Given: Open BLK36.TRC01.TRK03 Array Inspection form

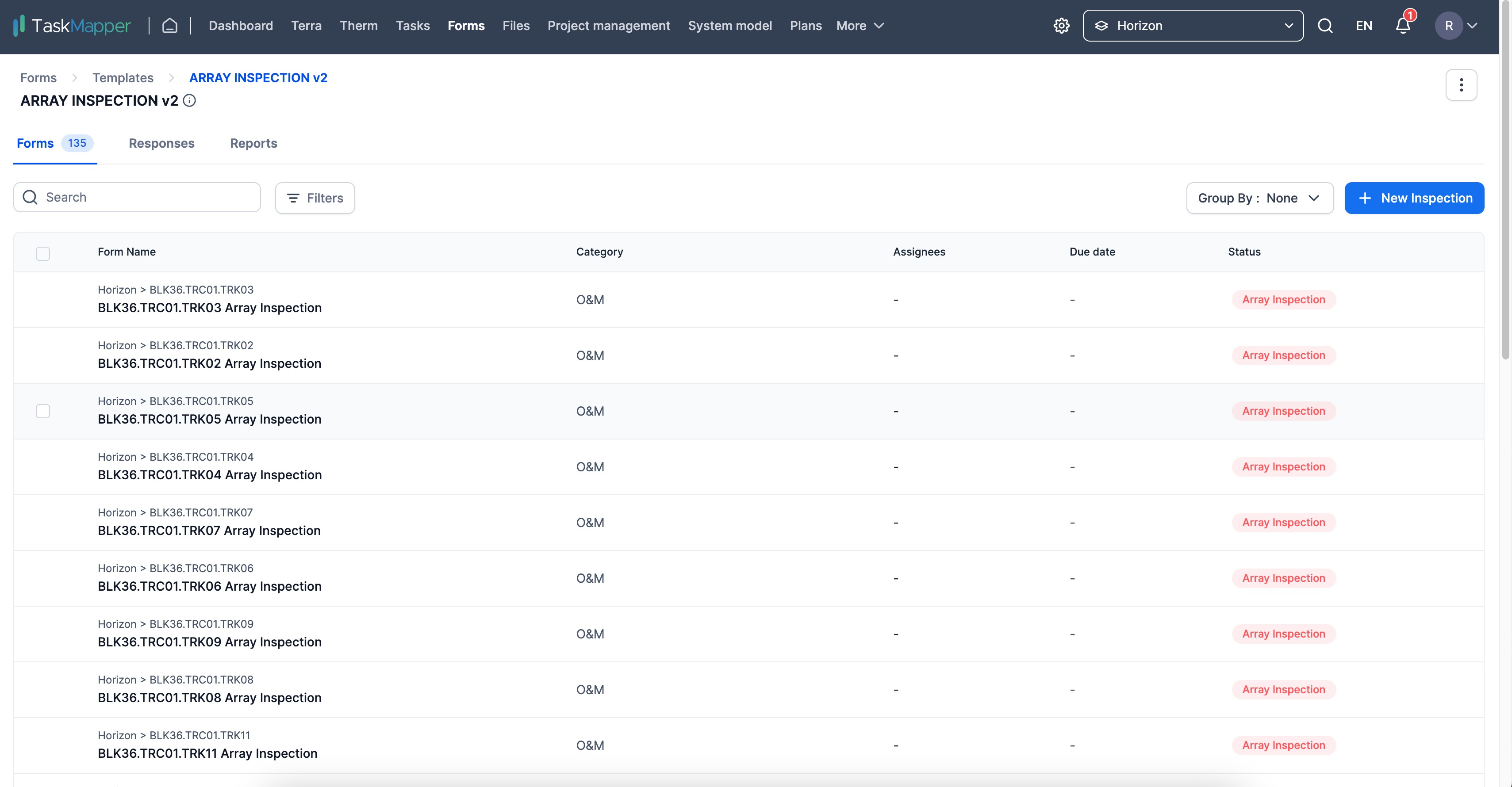Looking at the screenshot, I should pos(210,308).
